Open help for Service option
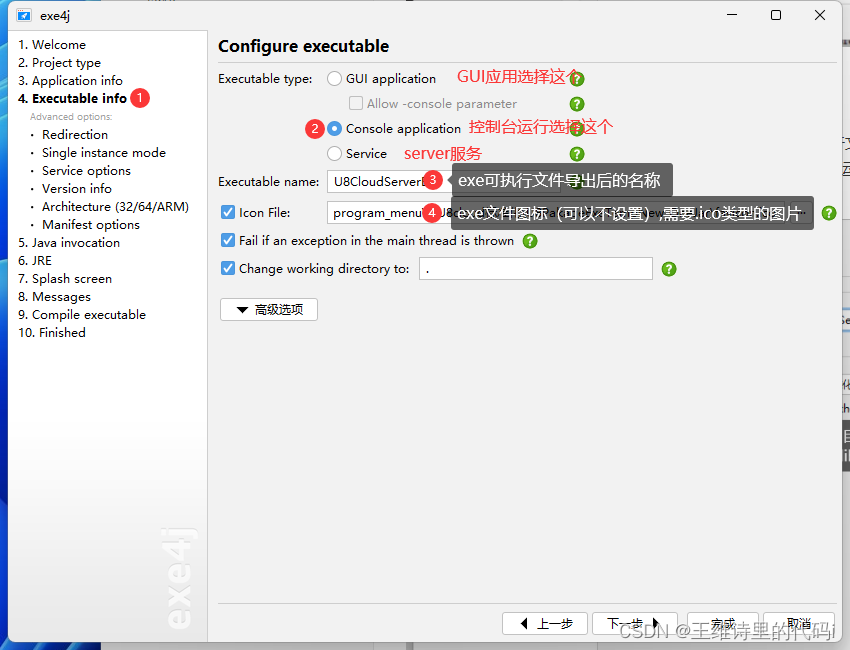The width and height of the screenshot is (850, 650). point(577,154)
